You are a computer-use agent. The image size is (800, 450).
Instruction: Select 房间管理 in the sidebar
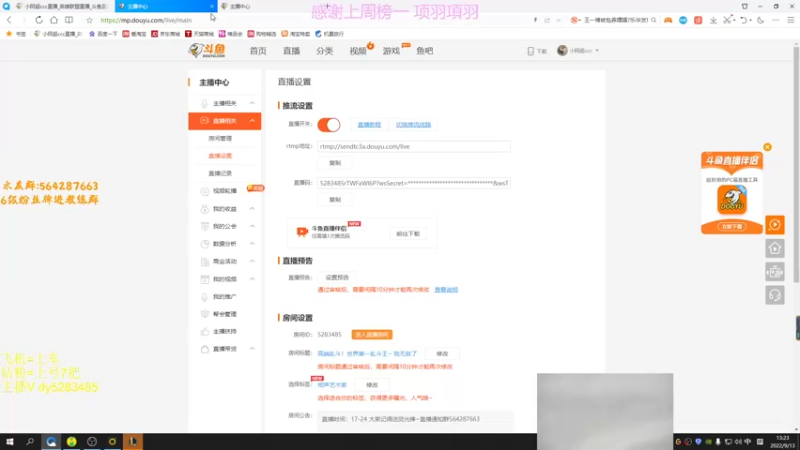220,138
